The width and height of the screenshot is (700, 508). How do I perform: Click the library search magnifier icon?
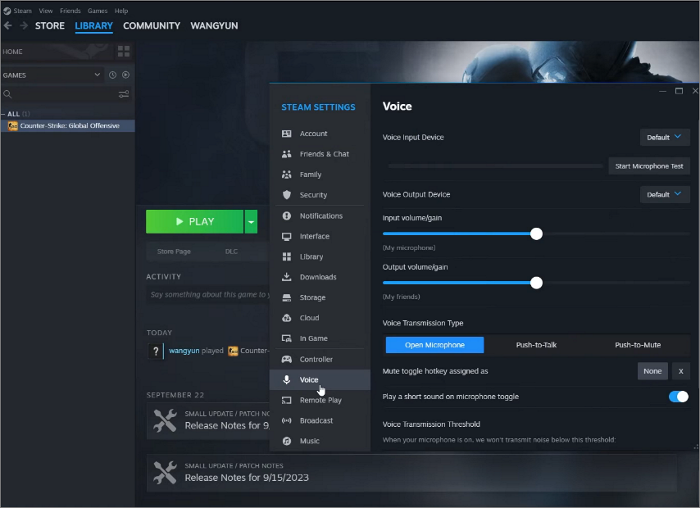pyautogui.click(x=7, y=94)
